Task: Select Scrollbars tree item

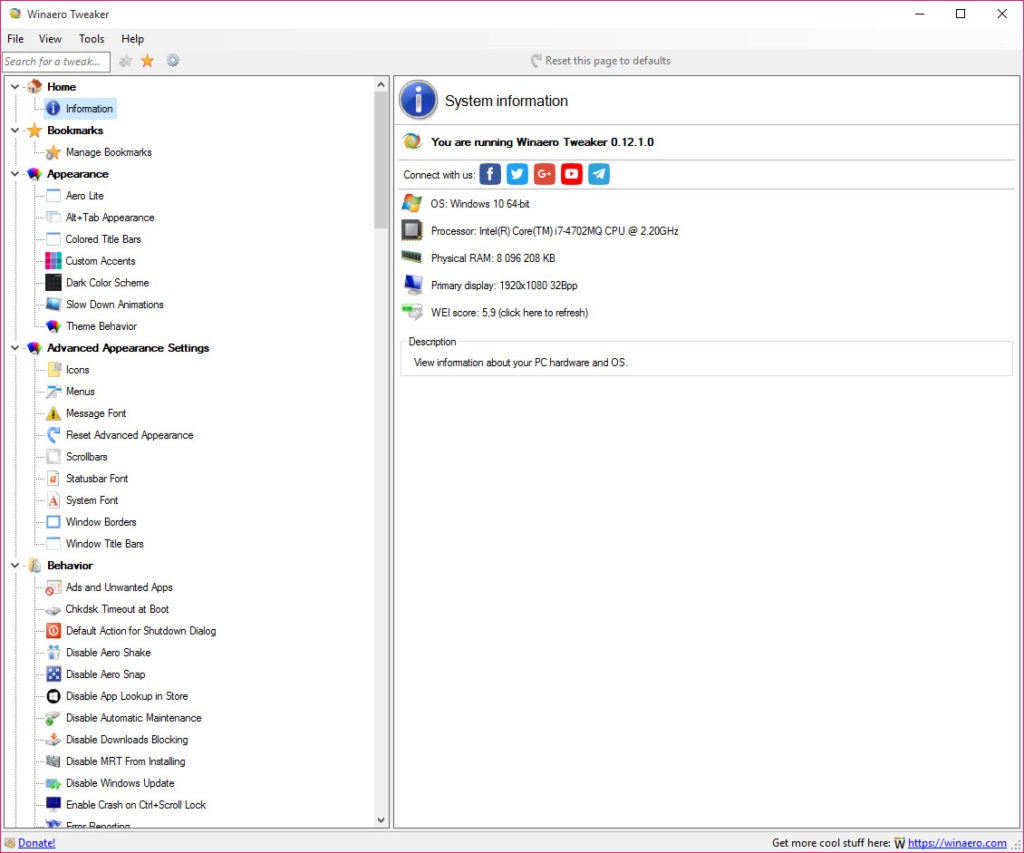Action: (87, 457)
